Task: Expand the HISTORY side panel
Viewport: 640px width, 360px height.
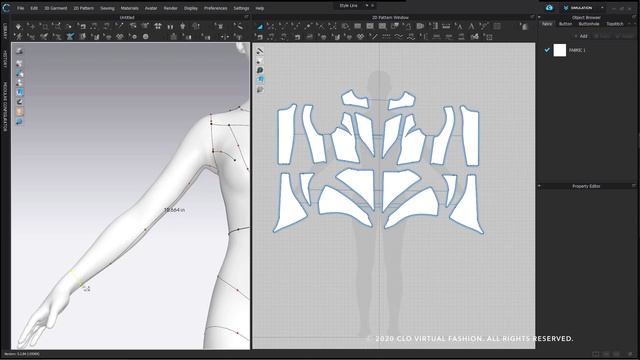Action: click(5, 59)
